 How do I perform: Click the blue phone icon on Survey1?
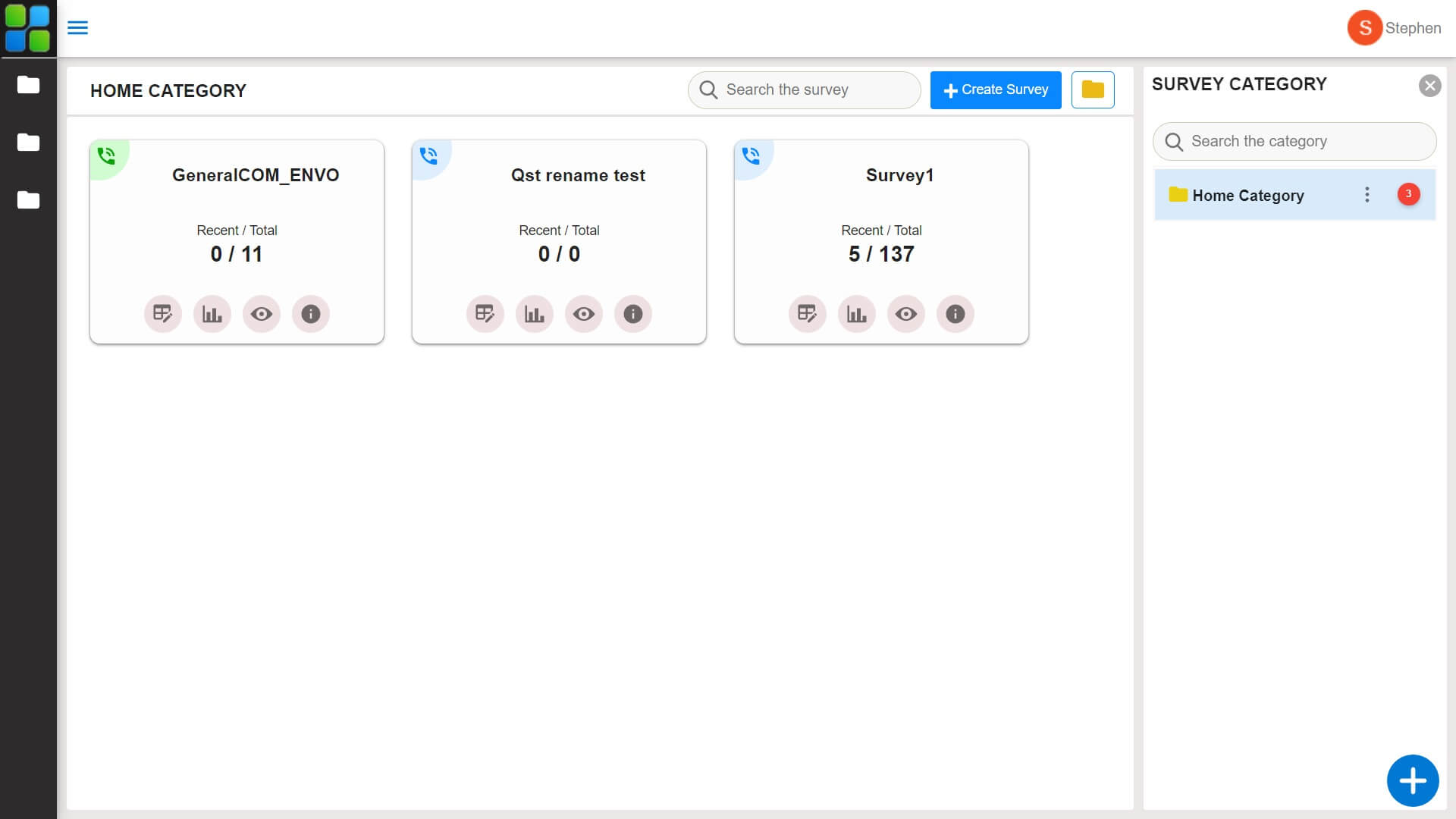752,156
